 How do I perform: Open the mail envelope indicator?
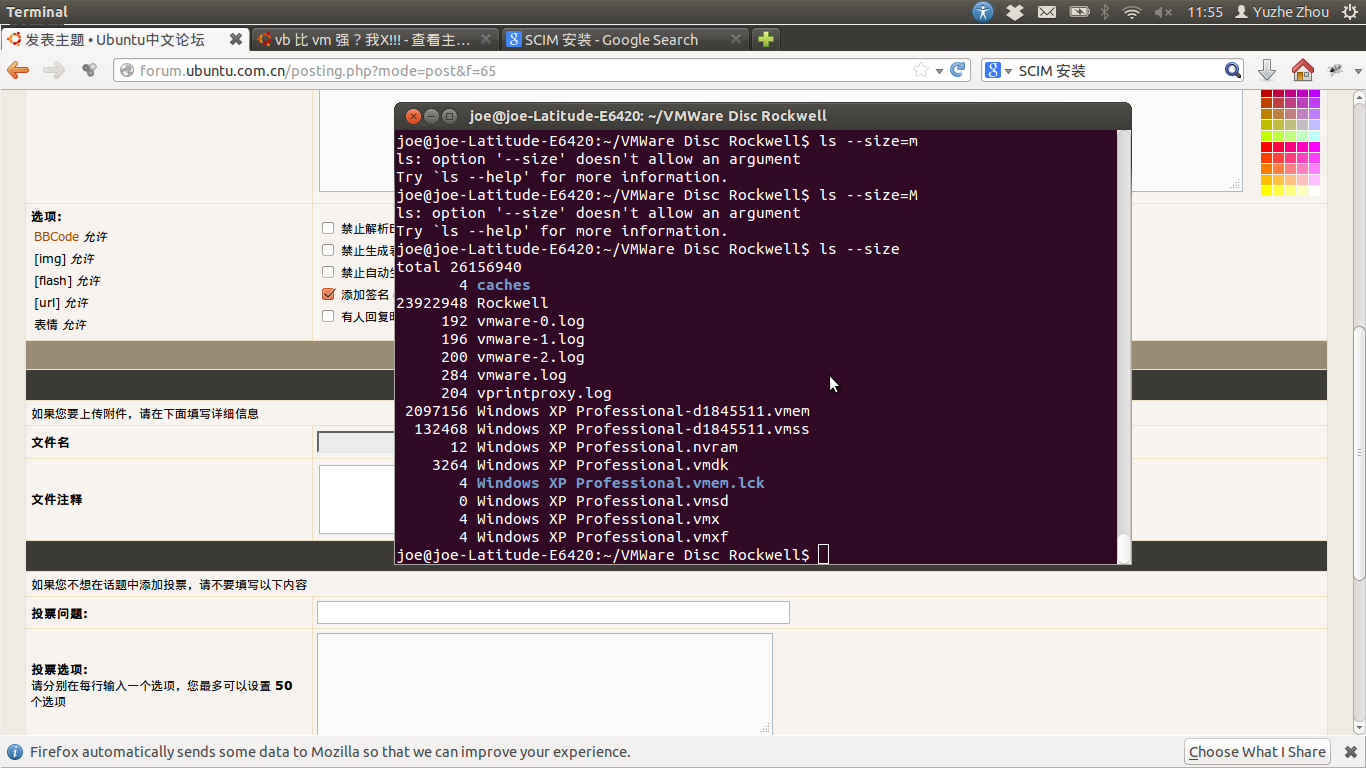1046,12
